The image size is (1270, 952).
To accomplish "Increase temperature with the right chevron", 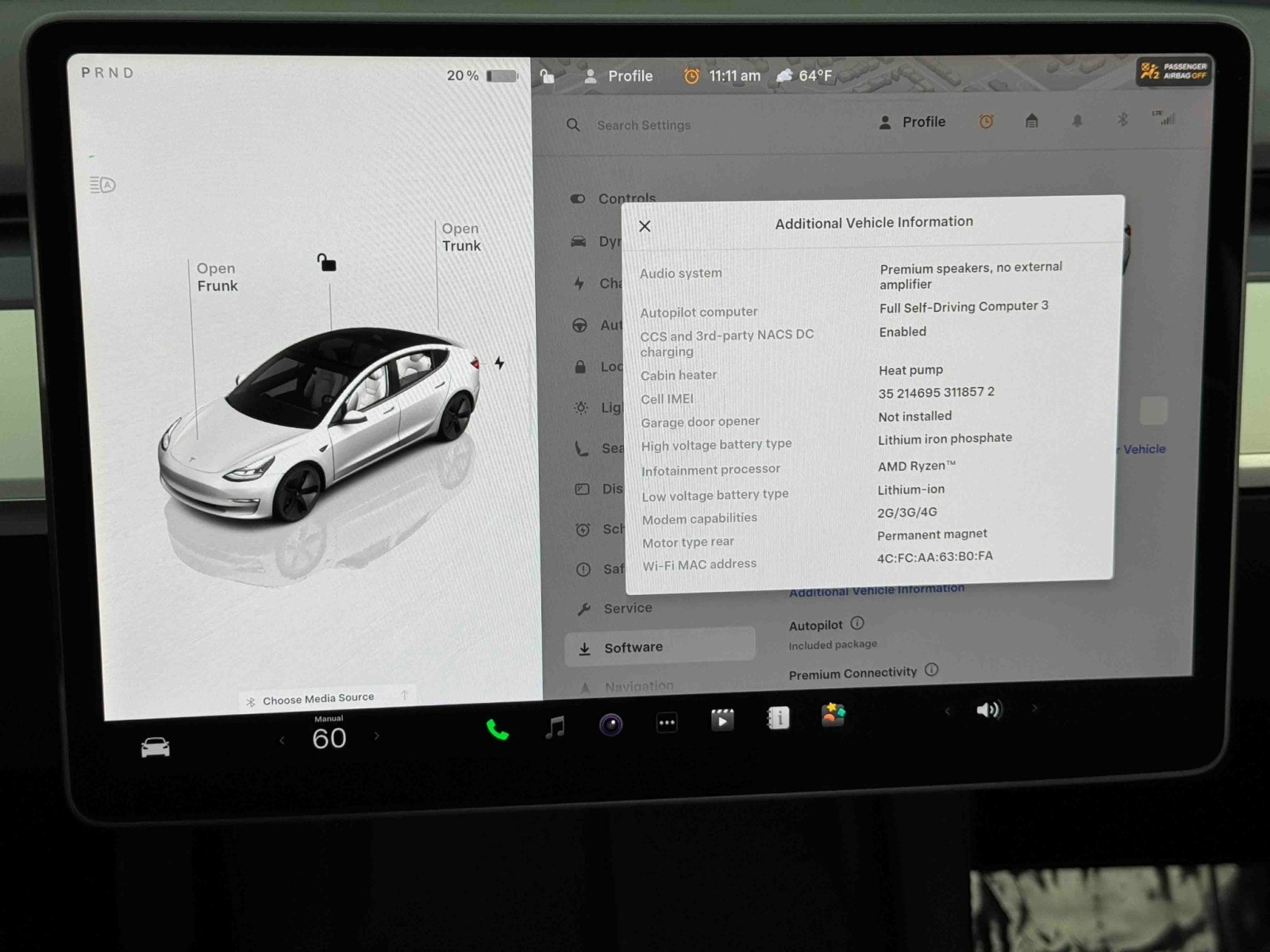I will [376, 736].
